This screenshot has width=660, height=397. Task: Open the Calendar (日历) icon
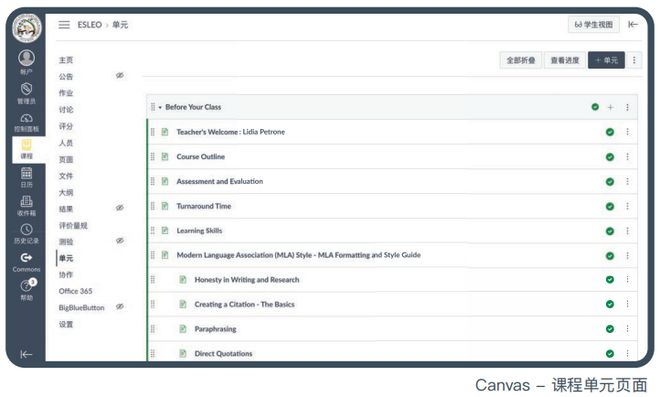coord(27,173)
